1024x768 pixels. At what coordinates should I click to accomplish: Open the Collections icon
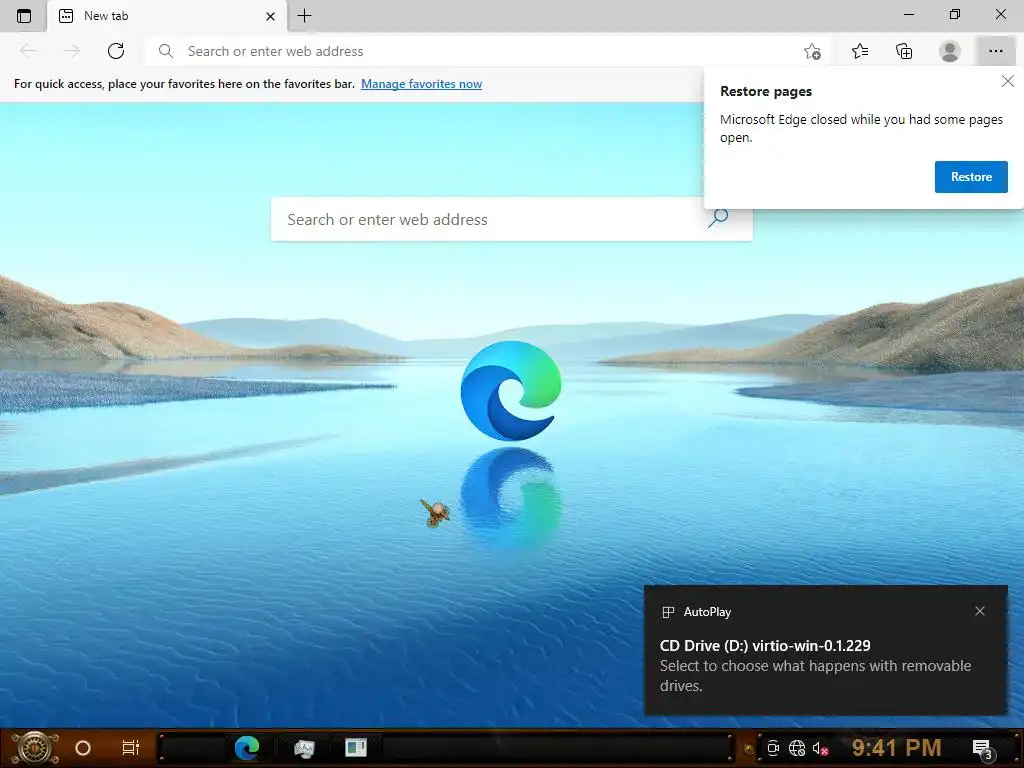pos(904,51)
